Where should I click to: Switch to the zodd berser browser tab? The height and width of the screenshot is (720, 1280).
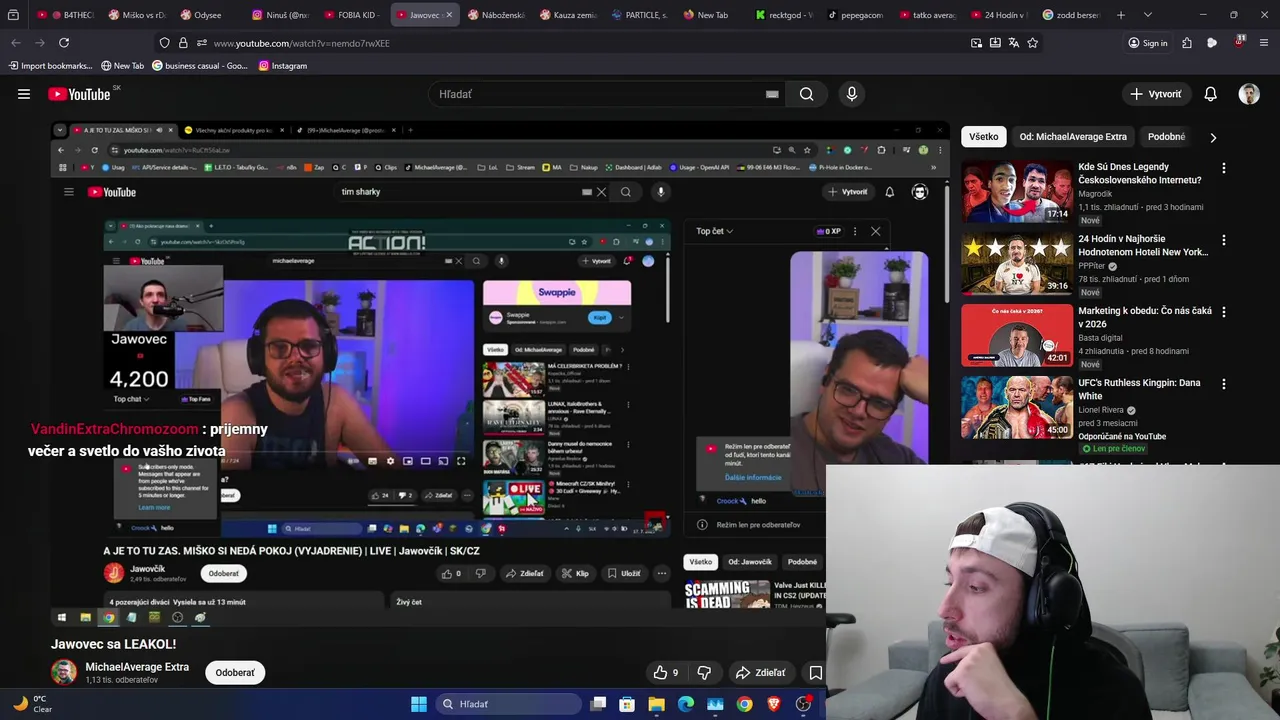pos(1072,15)
